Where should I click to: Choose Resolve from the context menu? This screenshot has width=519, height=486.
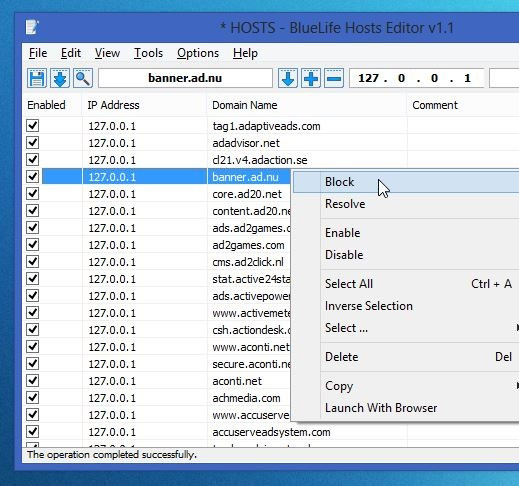tap(406, 204)
